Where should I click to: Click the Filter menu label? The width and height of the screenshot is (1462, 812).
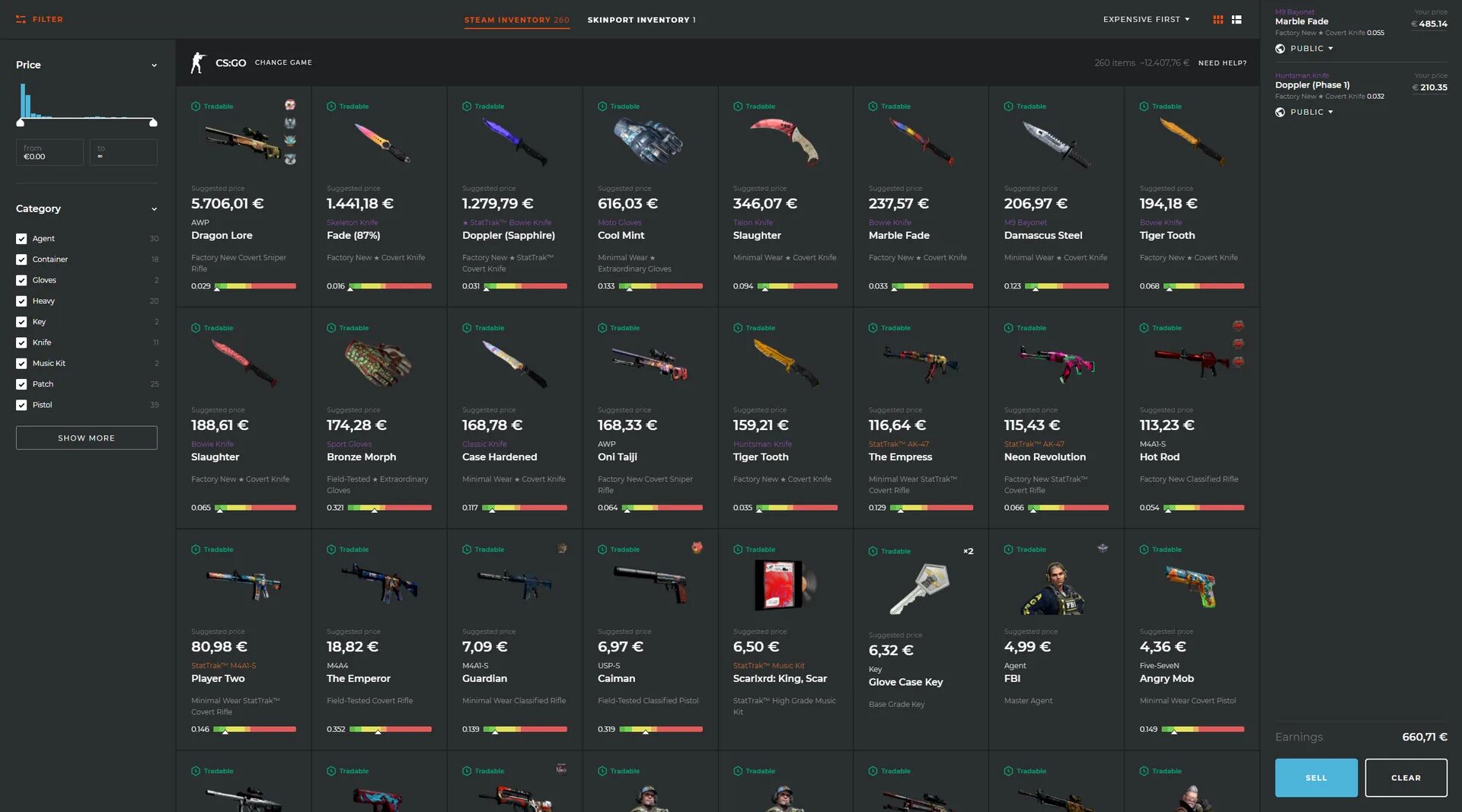[x=48, y=19]
